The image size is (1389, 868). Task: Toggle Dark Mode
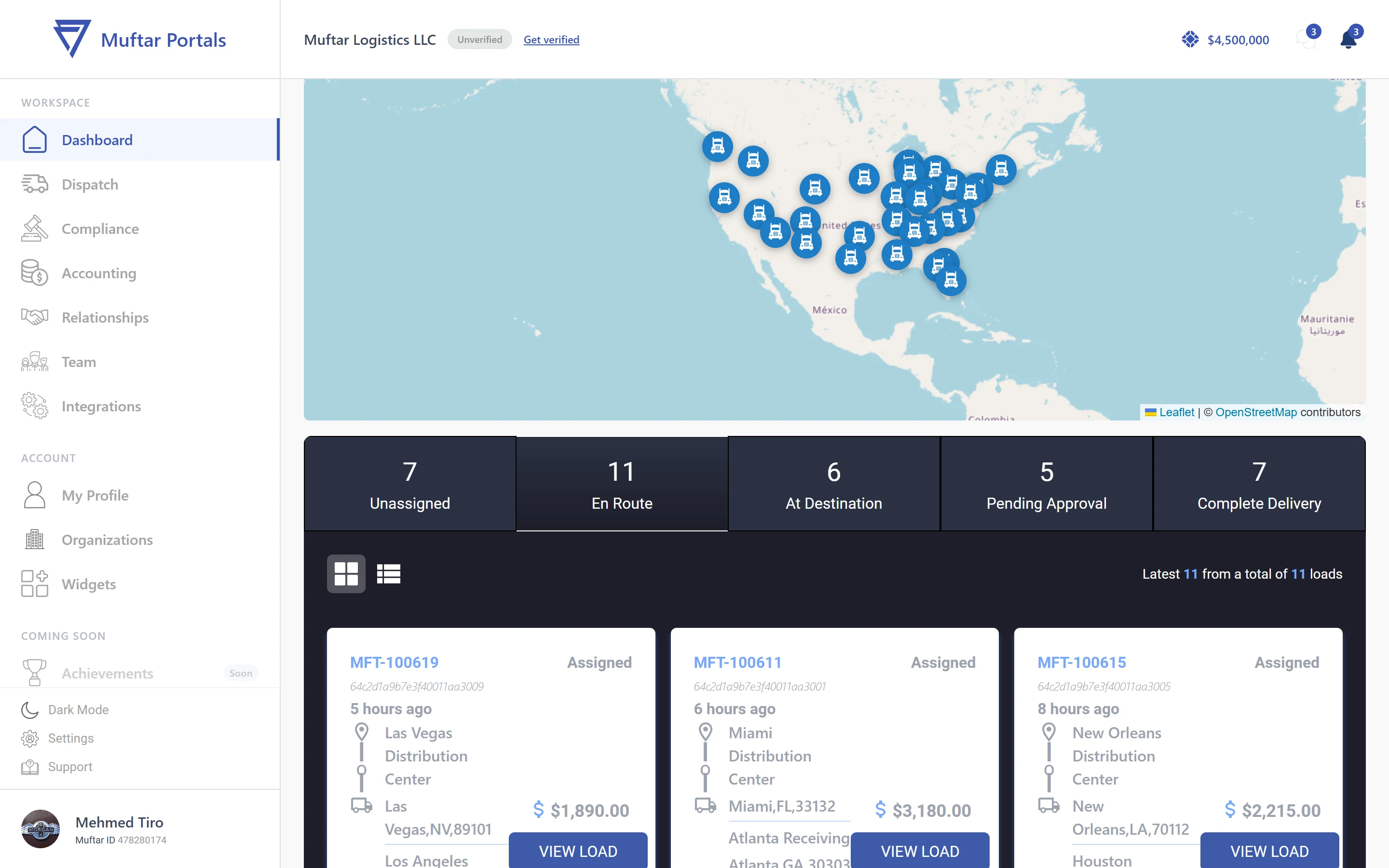[x=65, y=709]
